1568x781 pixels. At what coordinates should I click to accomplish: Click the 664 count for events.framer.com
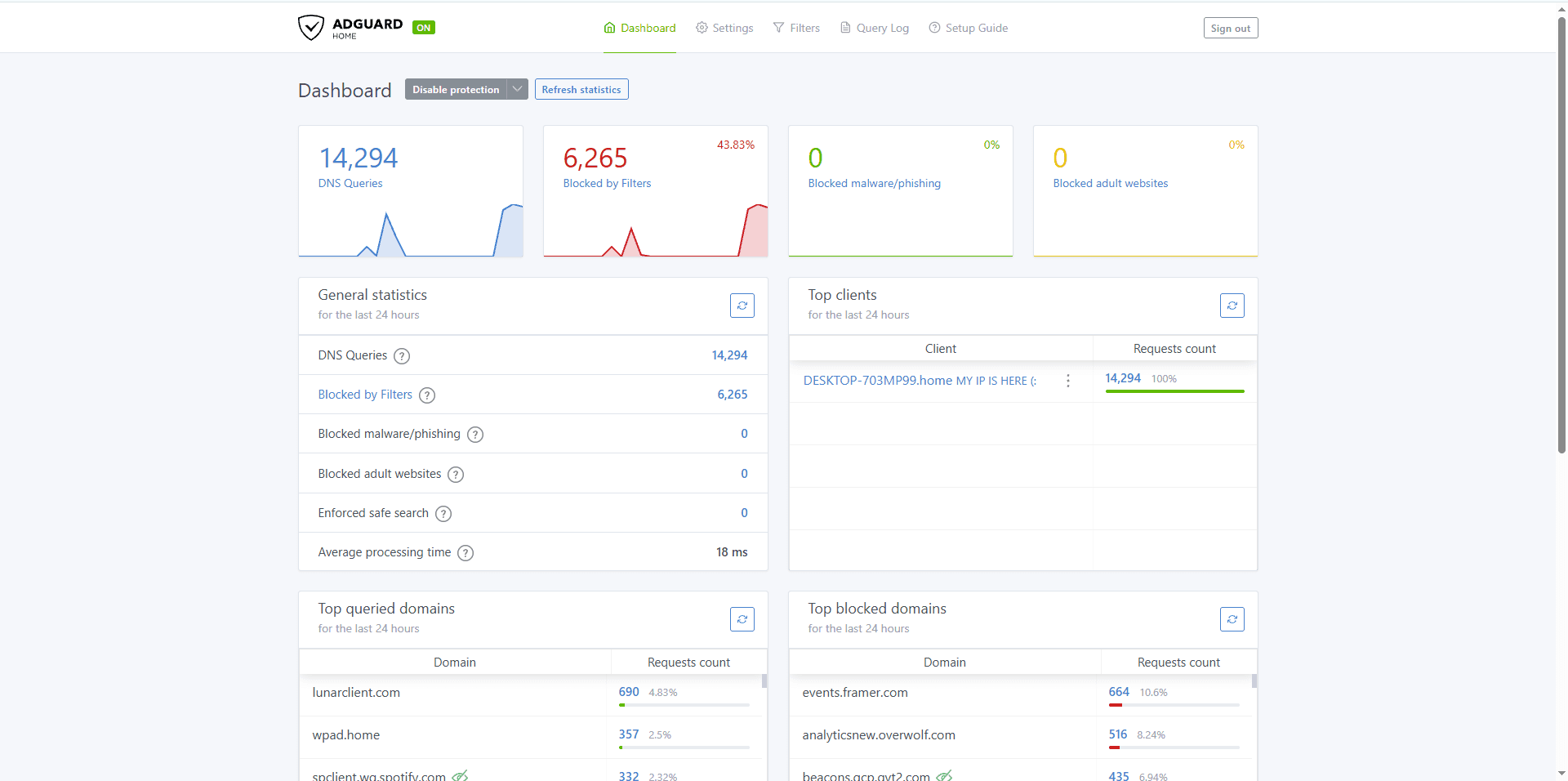(x=1119, y=692)
